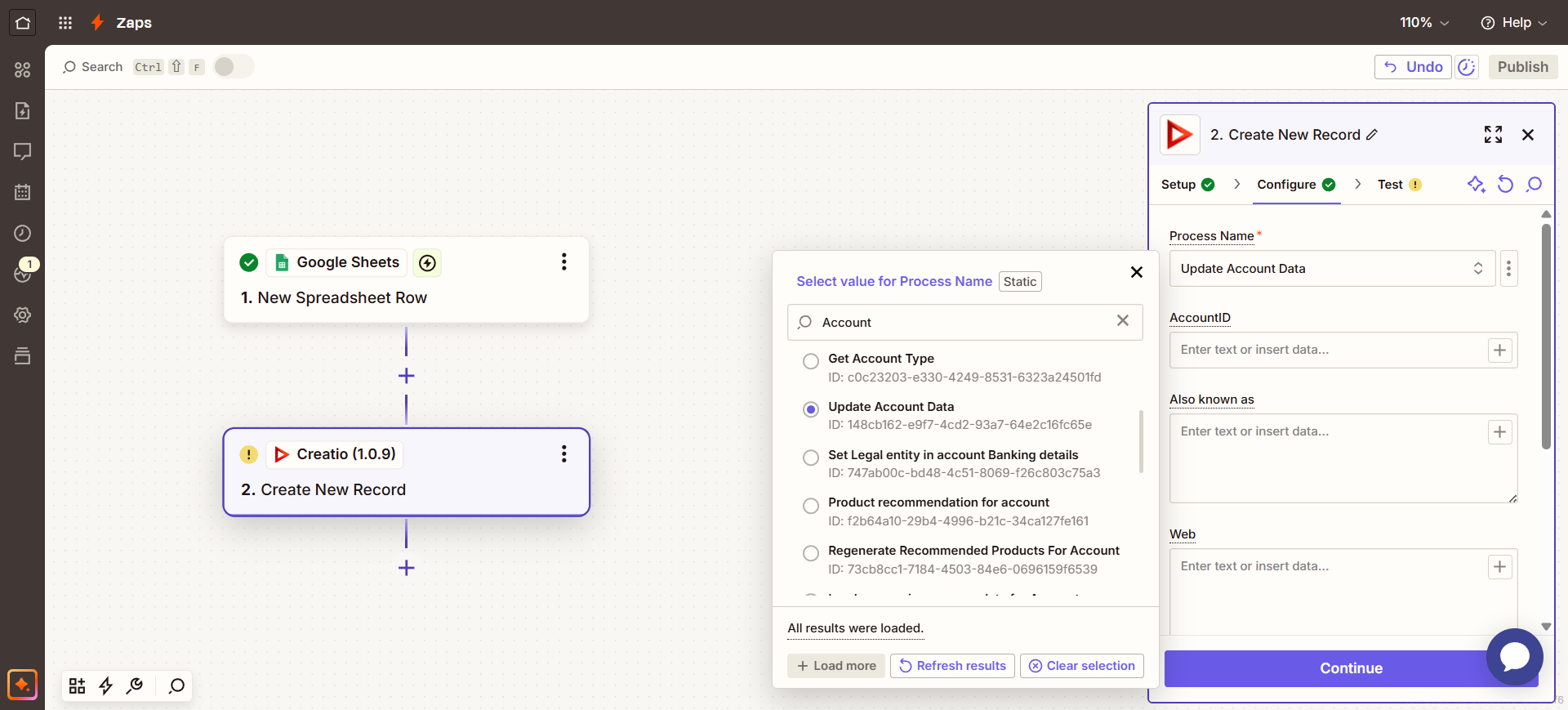Open settings gear icon in left sidebar
The image size is (1568, 710).
23,315
